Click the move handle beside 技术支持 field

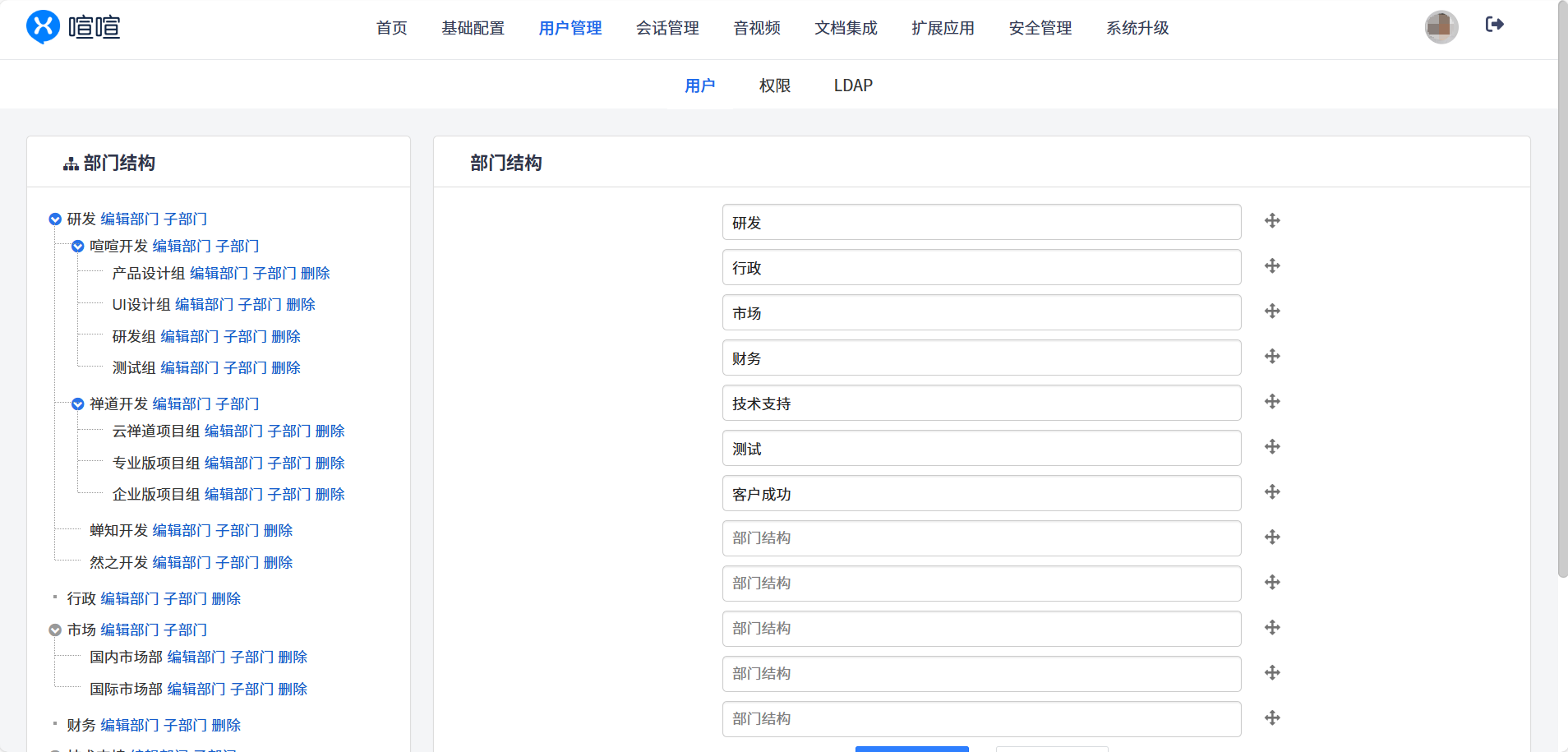tap(1272, 402)
